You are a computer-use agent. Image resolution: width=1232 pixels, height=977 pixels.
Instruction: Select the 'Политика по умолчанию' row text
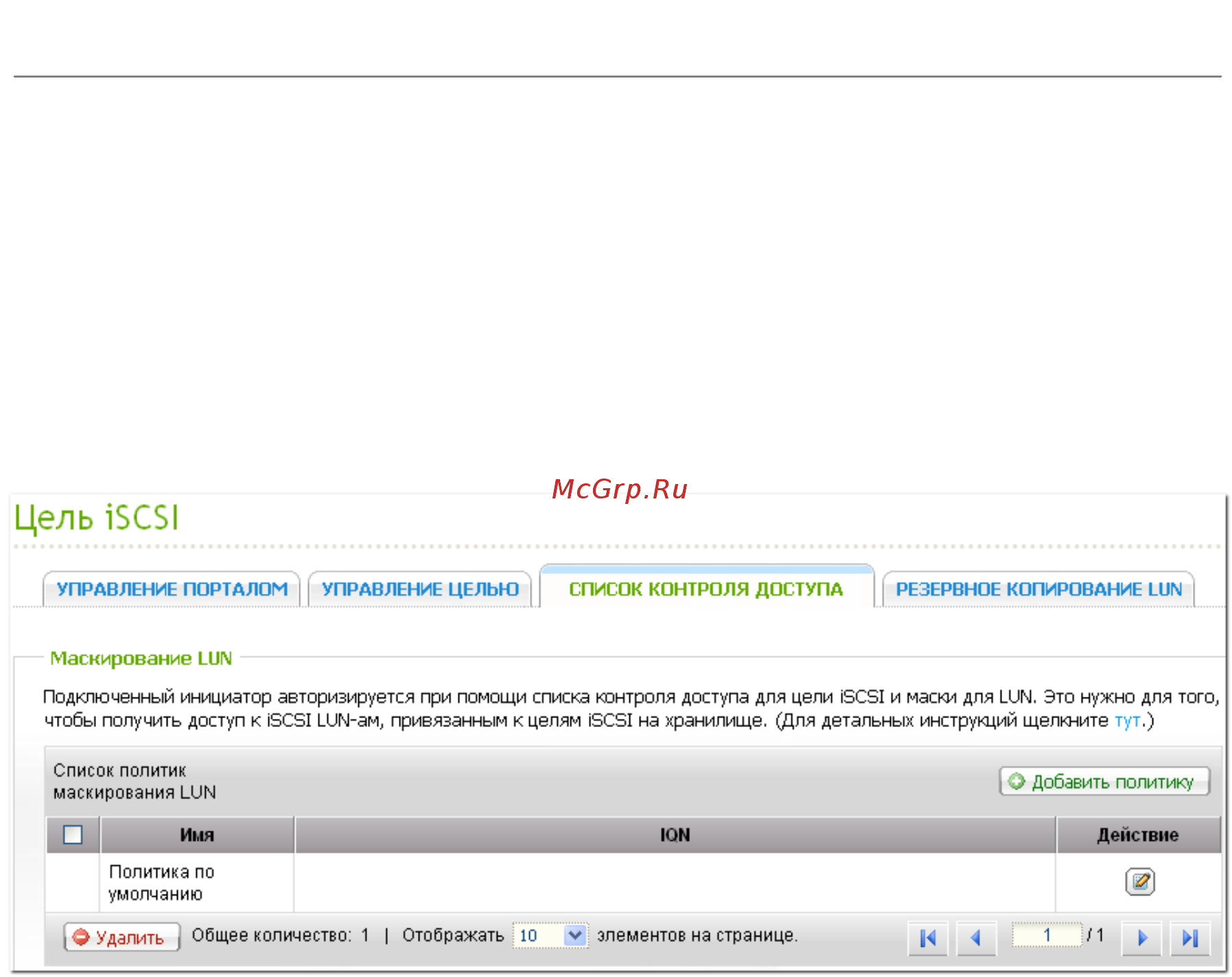(162, 882)
